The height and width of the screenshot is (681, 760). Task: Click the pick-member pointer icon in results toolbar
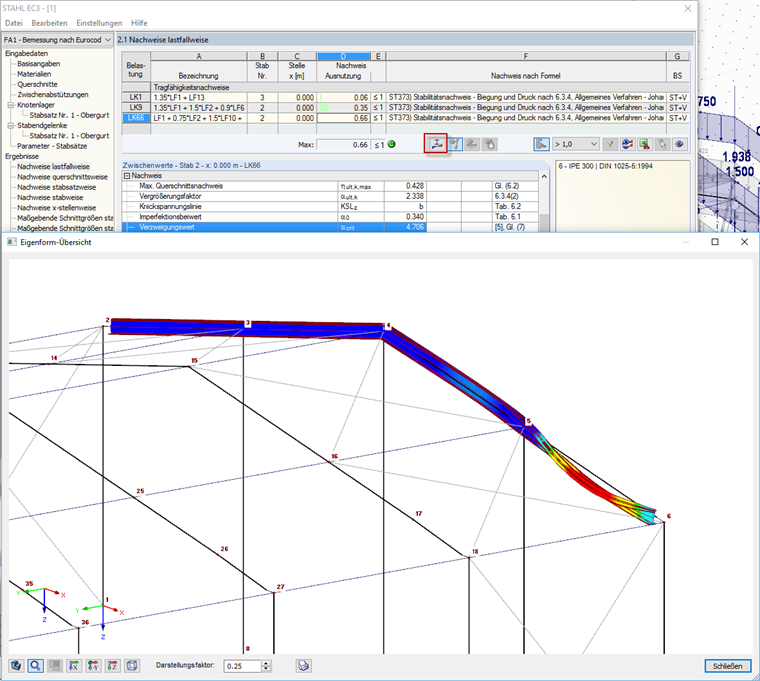tap(662, 144)
